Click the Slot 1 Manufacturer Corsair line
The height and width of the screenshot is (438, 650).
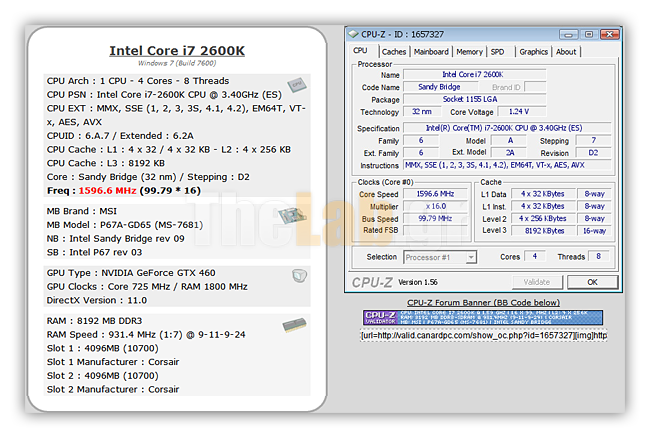click(x=113, y=362)
